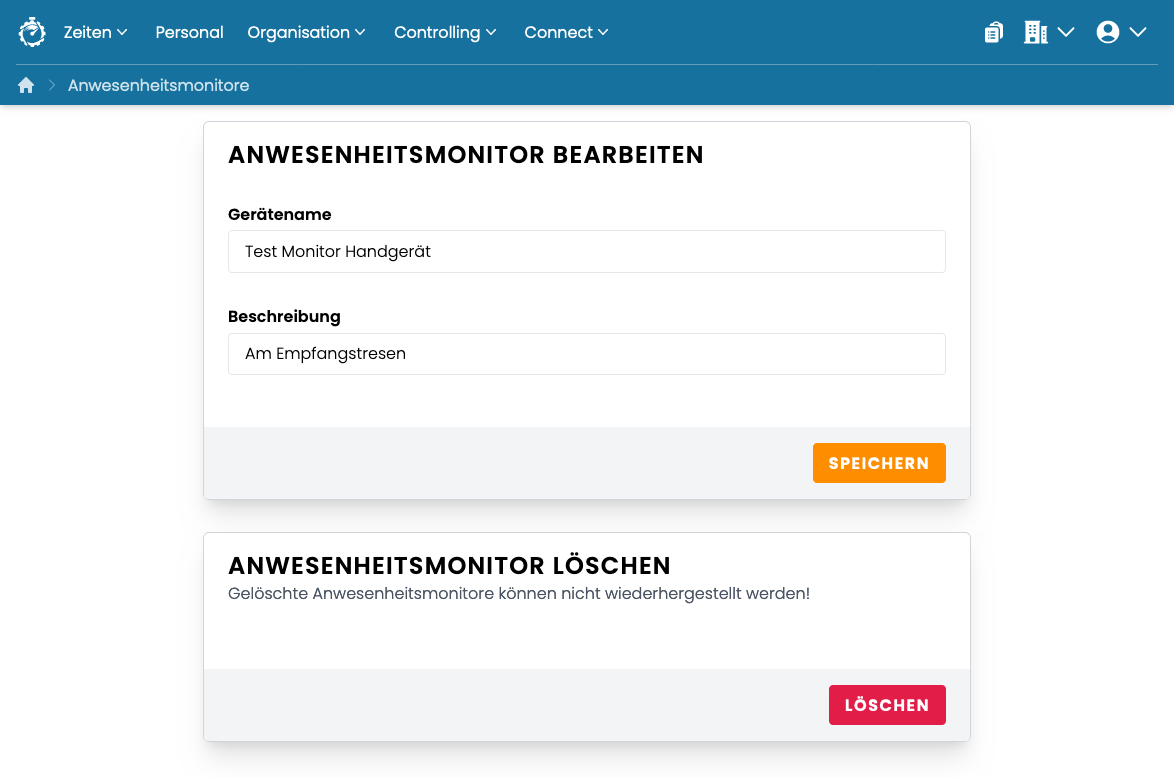
Task: Go to home via house icon
Action: tap(26, 85)
